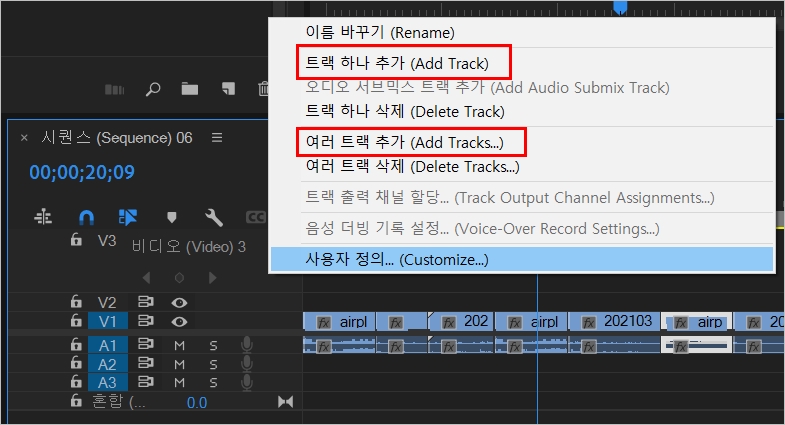Mute track A1
Image resolution: width=785 pixels, height=425 pixels.
point(179,345)
